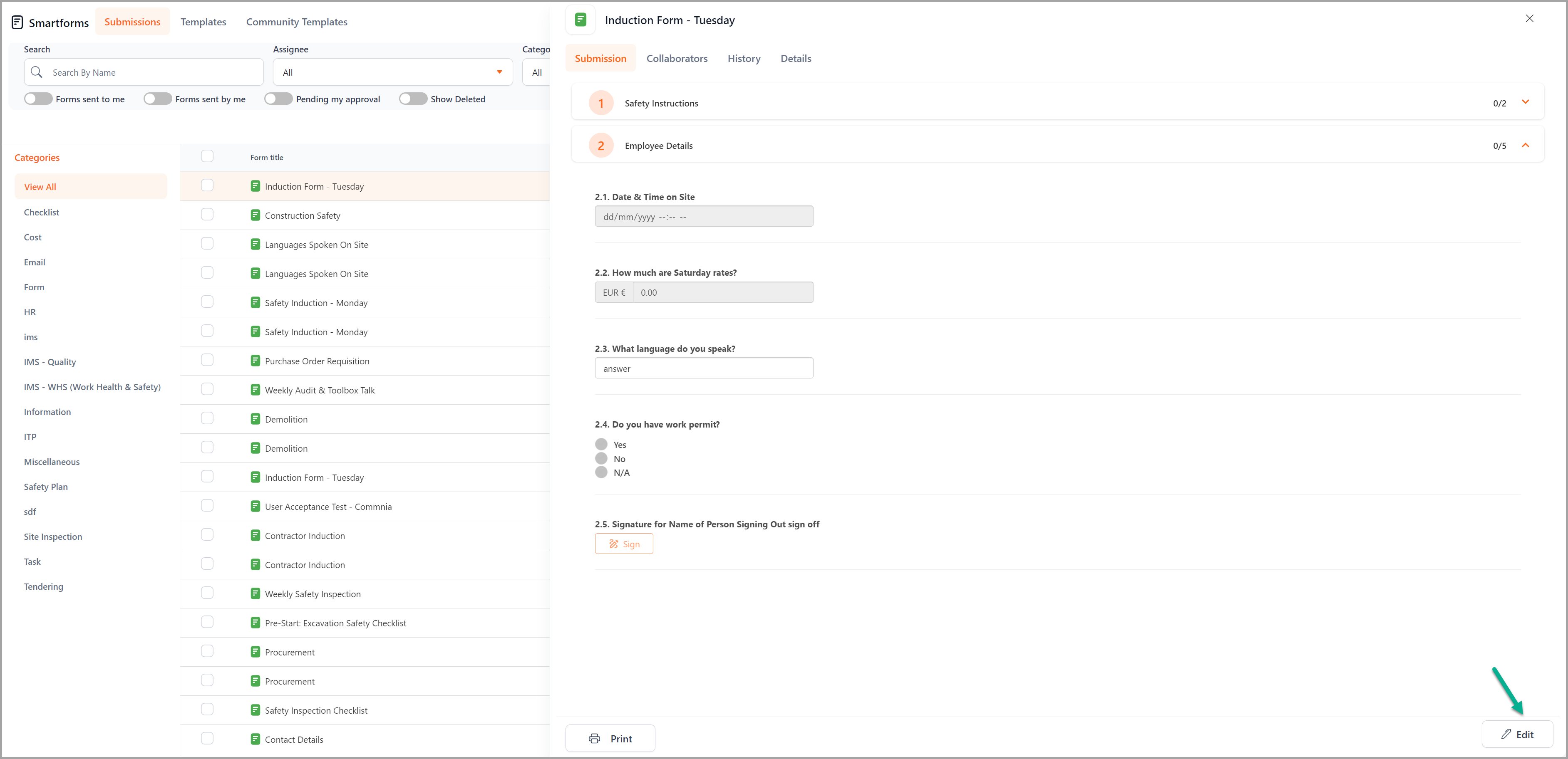Image resolution: width=1568 pixels, height=759 pixels.
Task: Select No for work permit
Action: (x=601, y=459)
